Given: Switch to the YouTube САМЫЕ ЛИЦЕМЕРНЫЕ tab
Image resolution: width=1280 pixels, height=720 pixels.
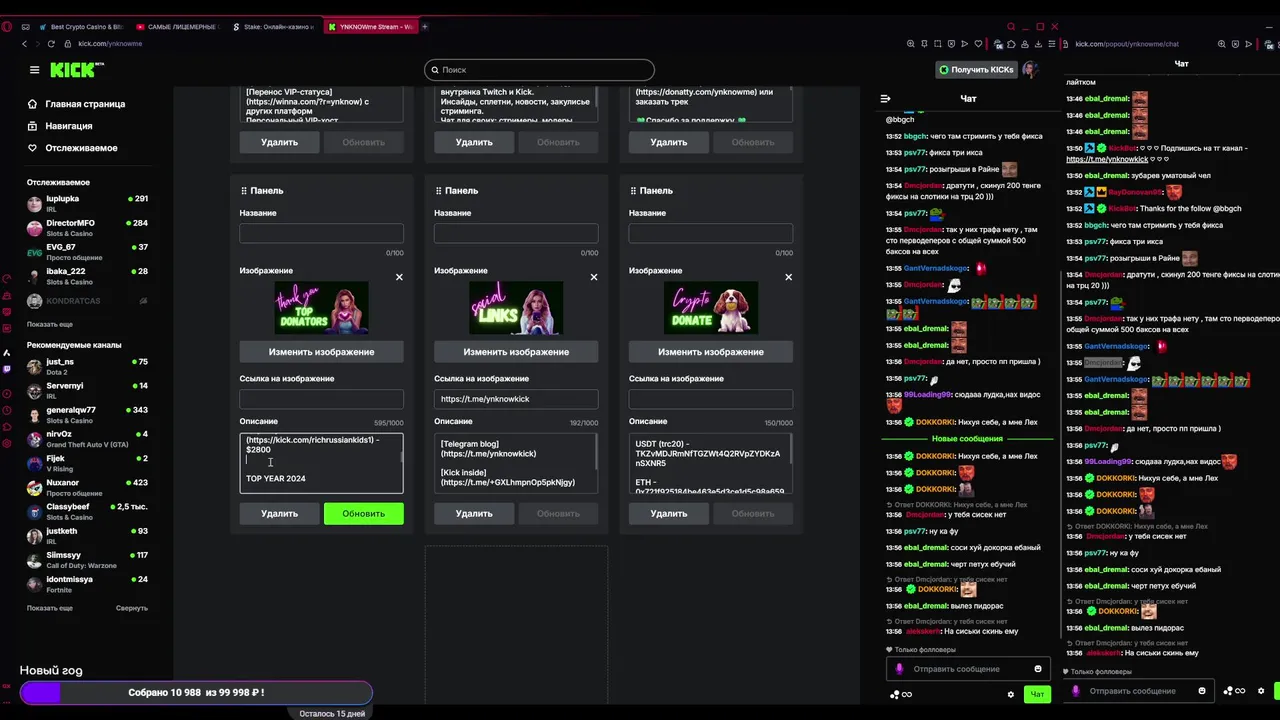Looking at the screenshot, I should pyautogui.click(x=177, y=27).
